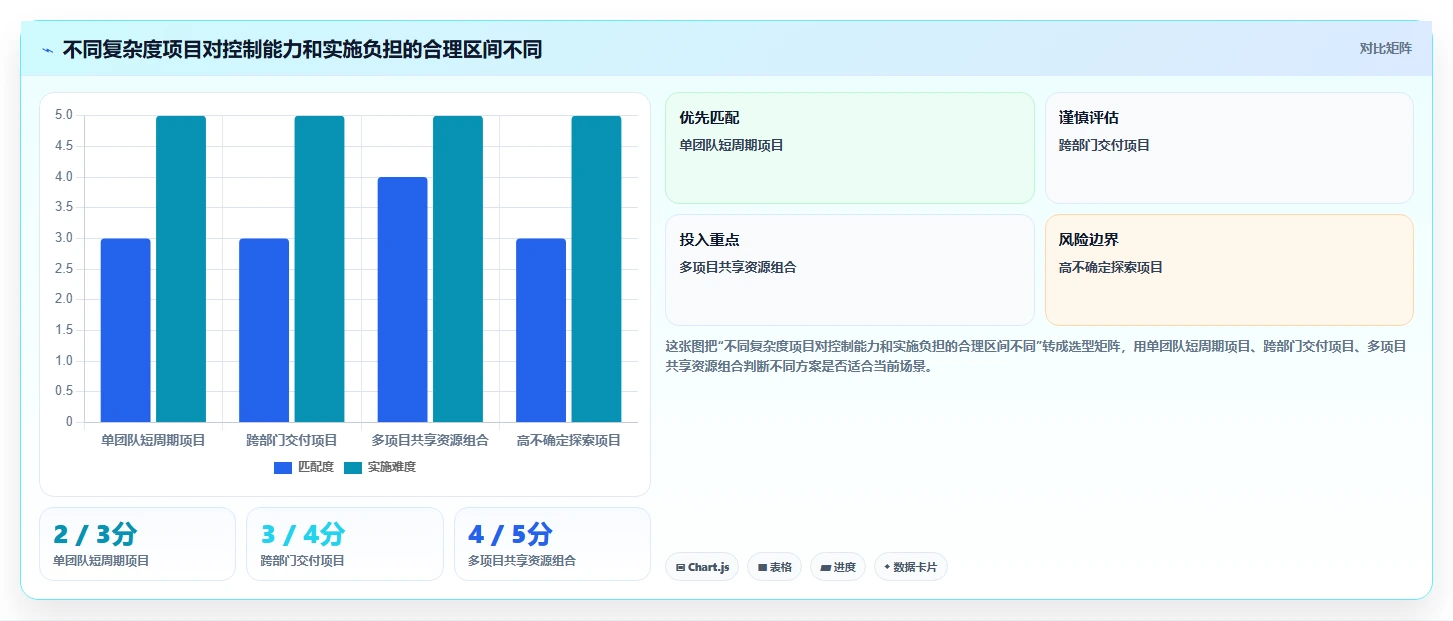Click the teal 实施难度 bar for 多项目共享资源组合

click(x=458, y=269)
